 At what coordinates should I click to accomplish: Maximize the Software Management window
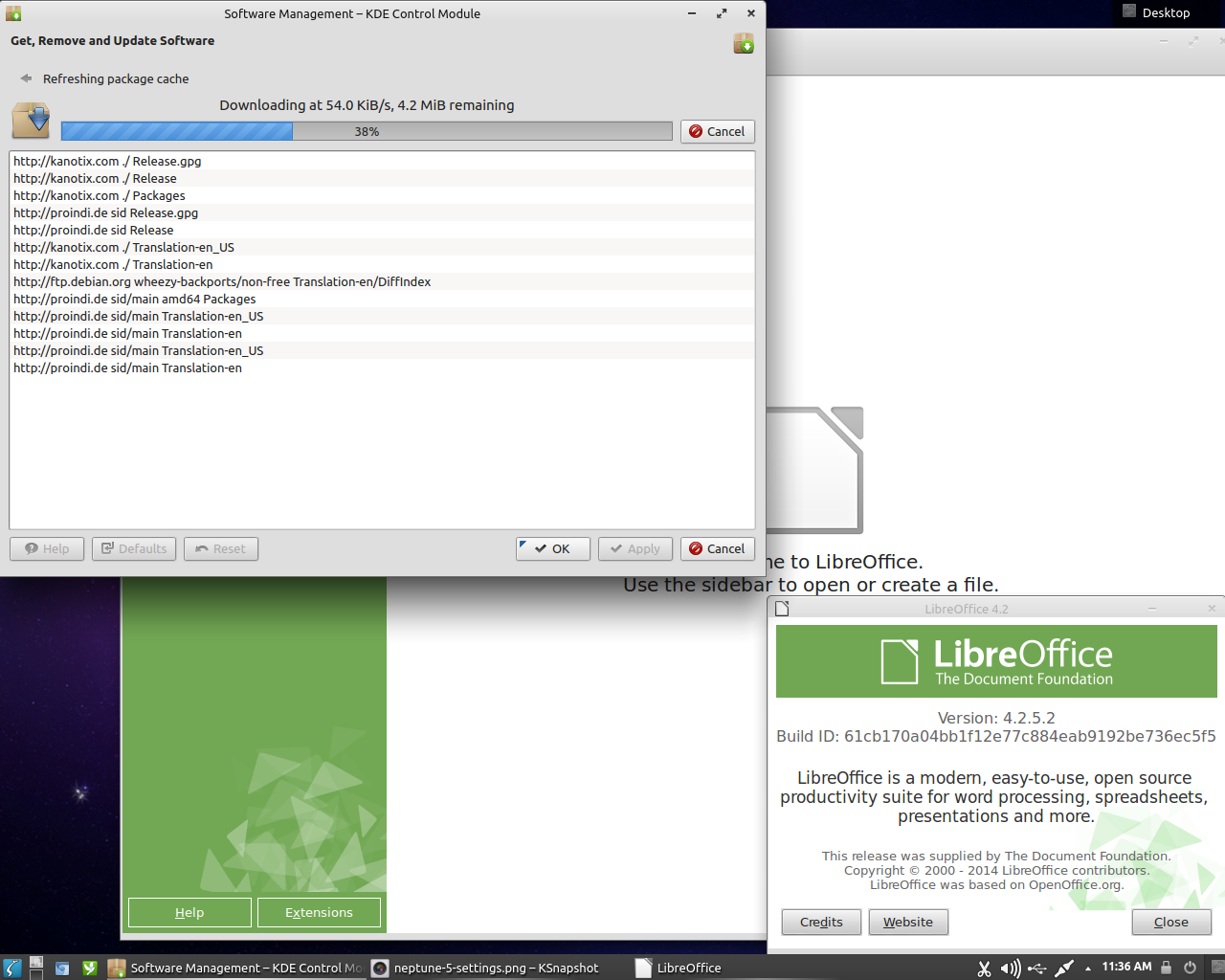722,13
